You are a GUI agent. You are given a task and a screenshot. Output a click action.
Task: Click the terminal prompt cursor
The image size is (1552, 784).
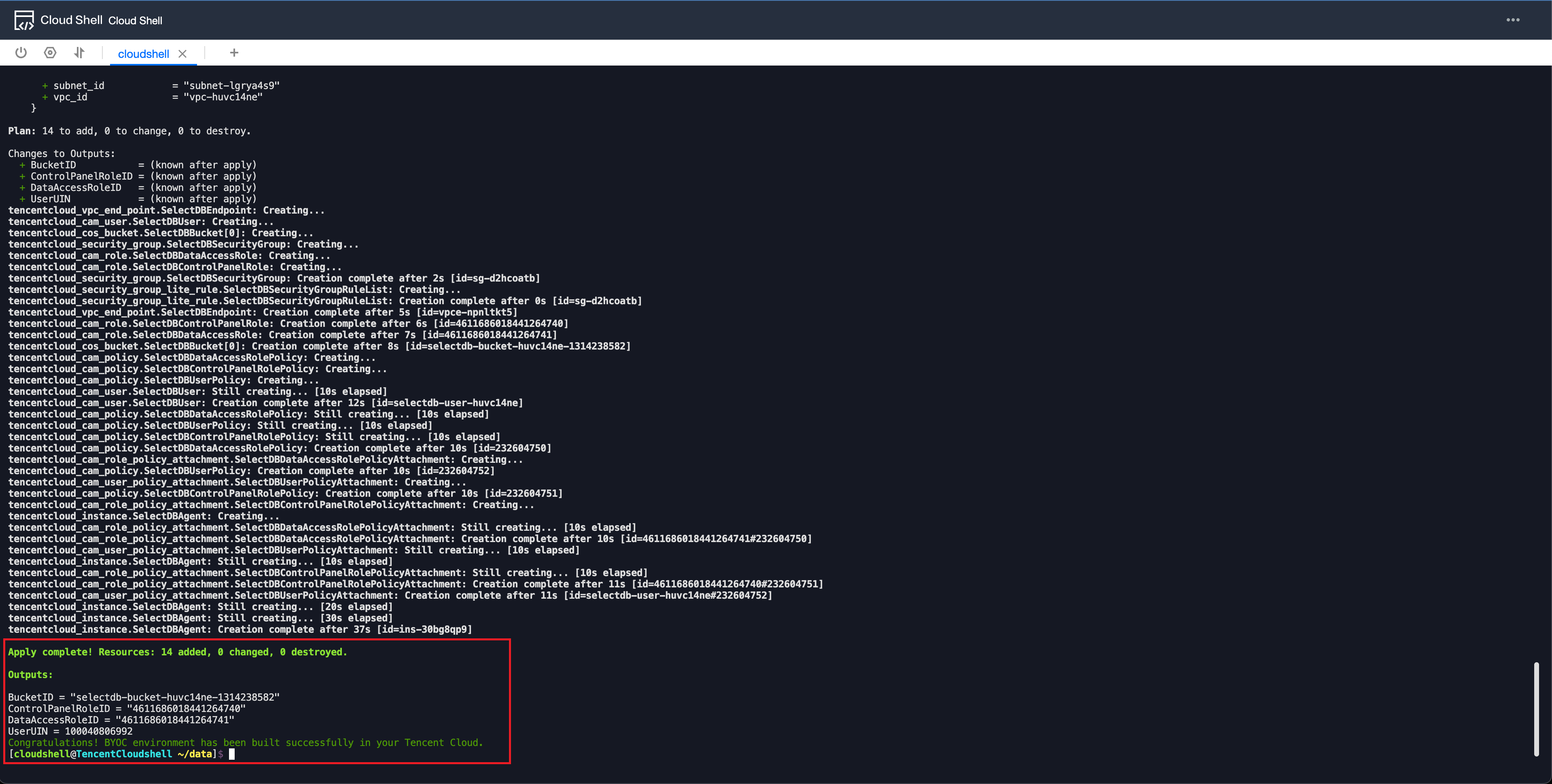tap(232, 754)
